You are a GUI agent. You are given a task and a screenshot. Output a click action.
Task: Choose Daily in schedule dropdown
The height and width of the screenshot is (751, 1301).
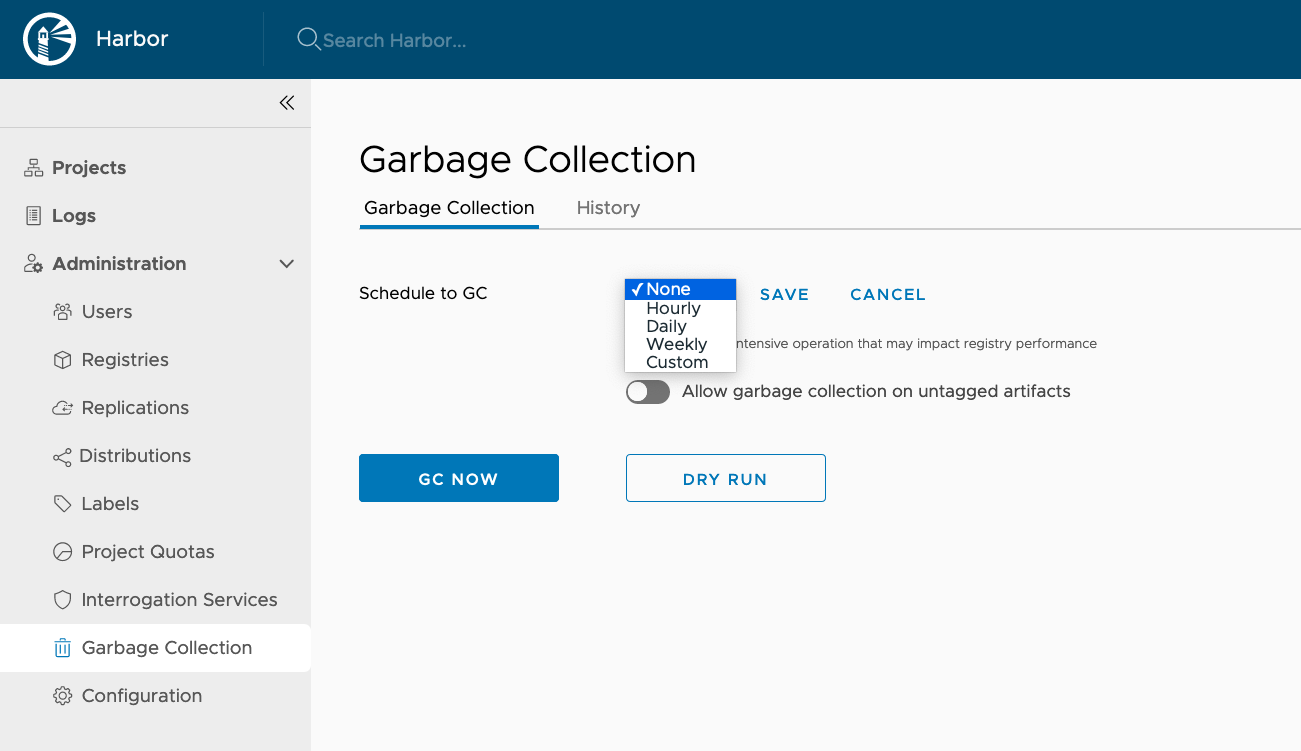click(x=680, y=326)
